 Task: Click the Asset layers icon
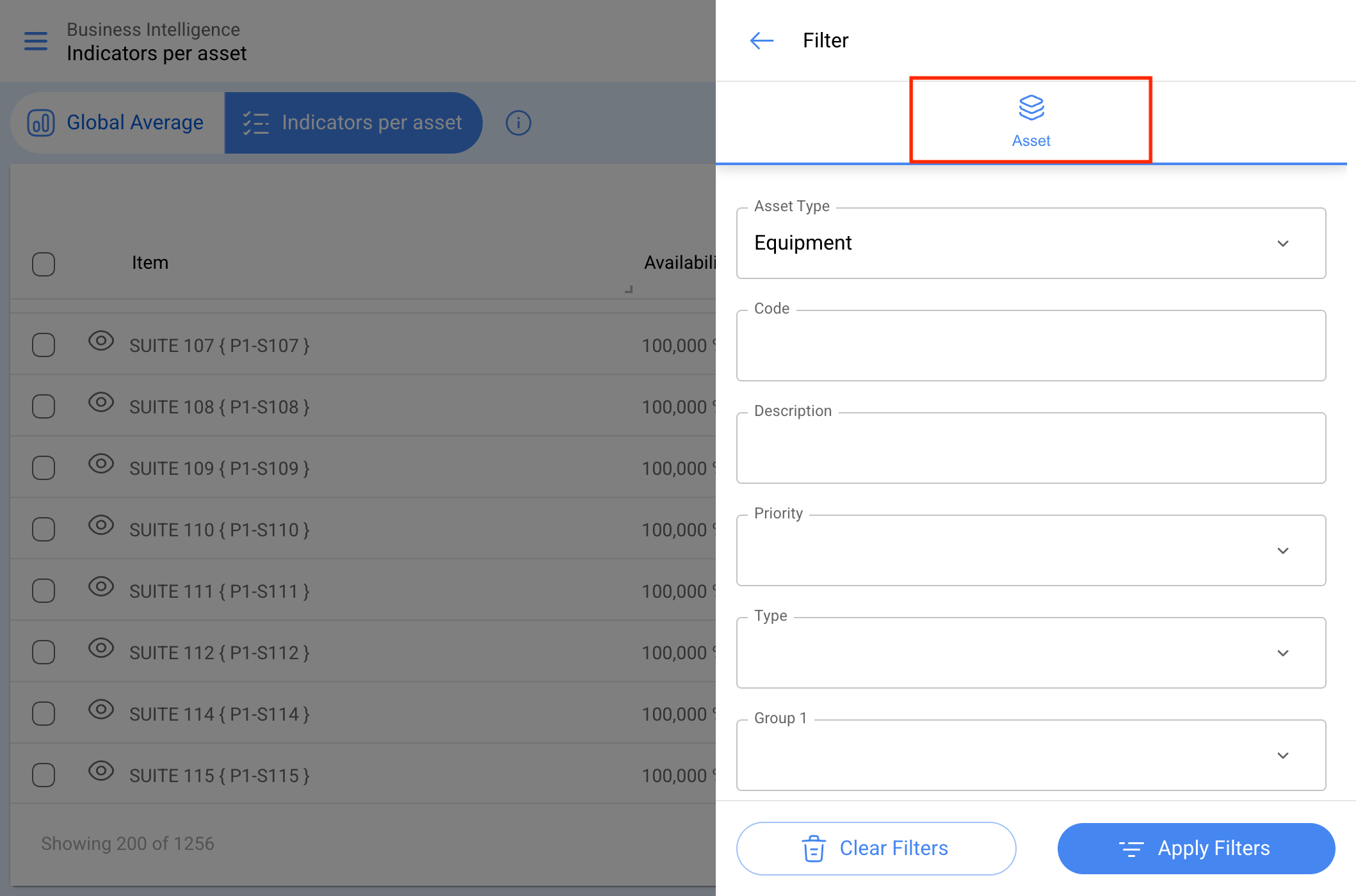pos(1031,108)
